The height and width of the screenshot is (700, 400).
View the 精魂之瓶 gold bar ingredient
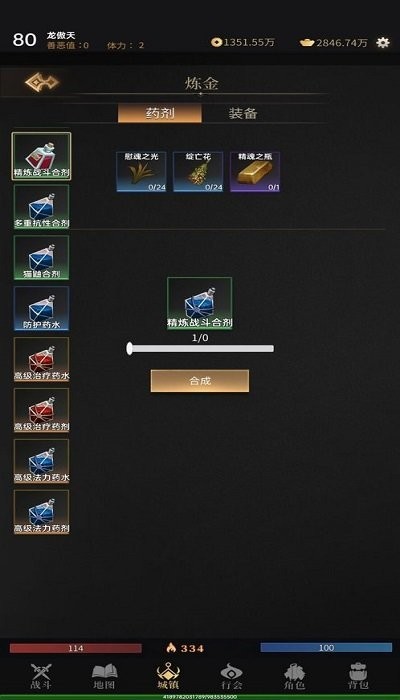pyautogui.click(x=255, y=172)
